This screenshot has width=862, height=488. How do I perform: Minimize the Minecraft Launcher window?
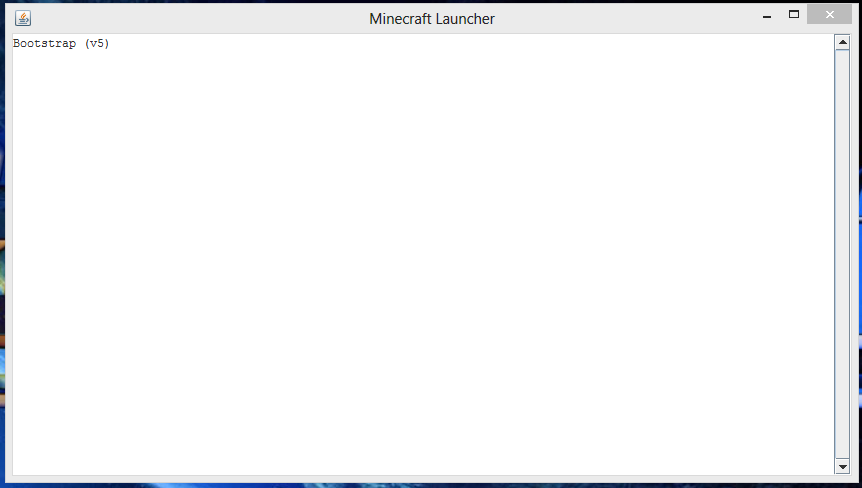coord(767,16)
